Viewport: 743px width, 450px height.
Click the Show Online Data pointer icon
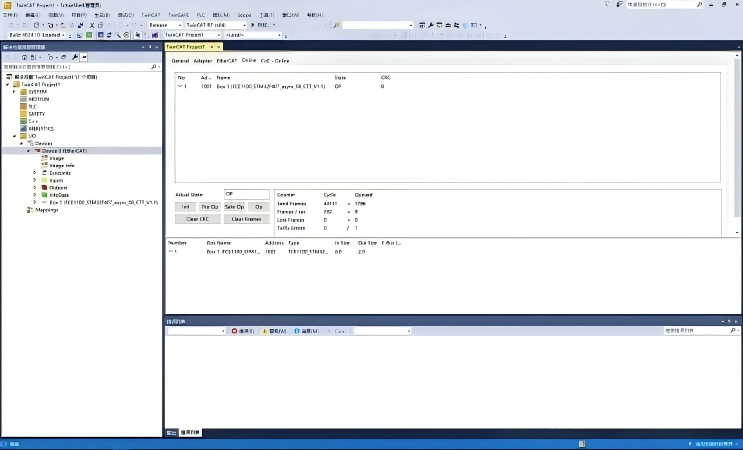click(x=137, y=35)
